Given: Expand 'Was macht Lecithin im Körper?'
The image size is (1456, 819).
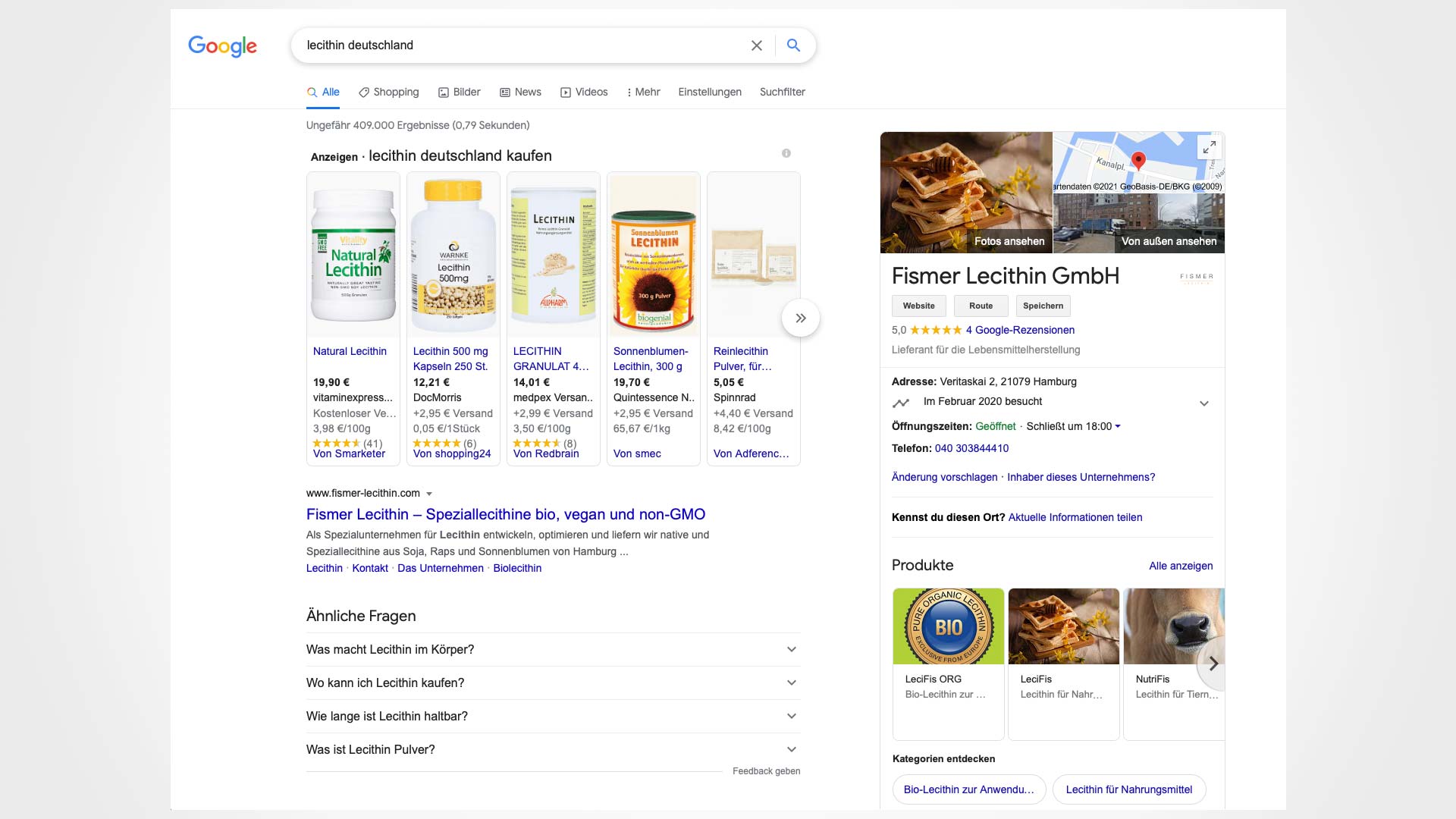Looking at the screenshot, I should [553, 650].
